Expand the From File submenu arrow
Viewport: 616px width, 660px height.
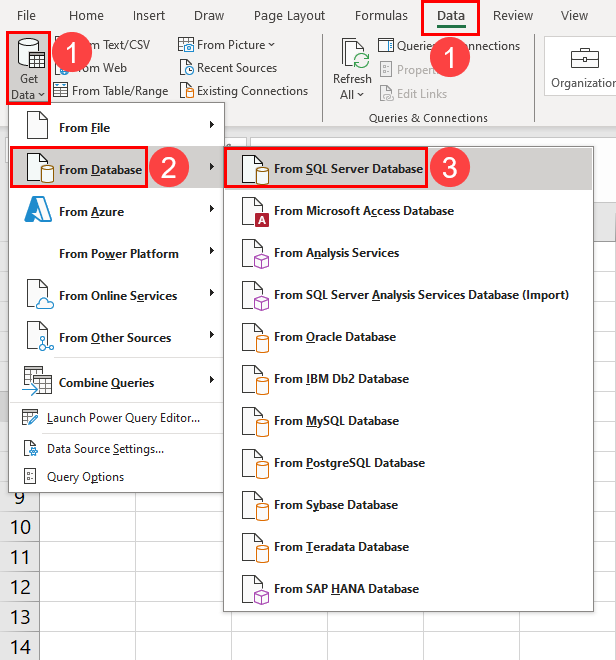tap(212, 125)
